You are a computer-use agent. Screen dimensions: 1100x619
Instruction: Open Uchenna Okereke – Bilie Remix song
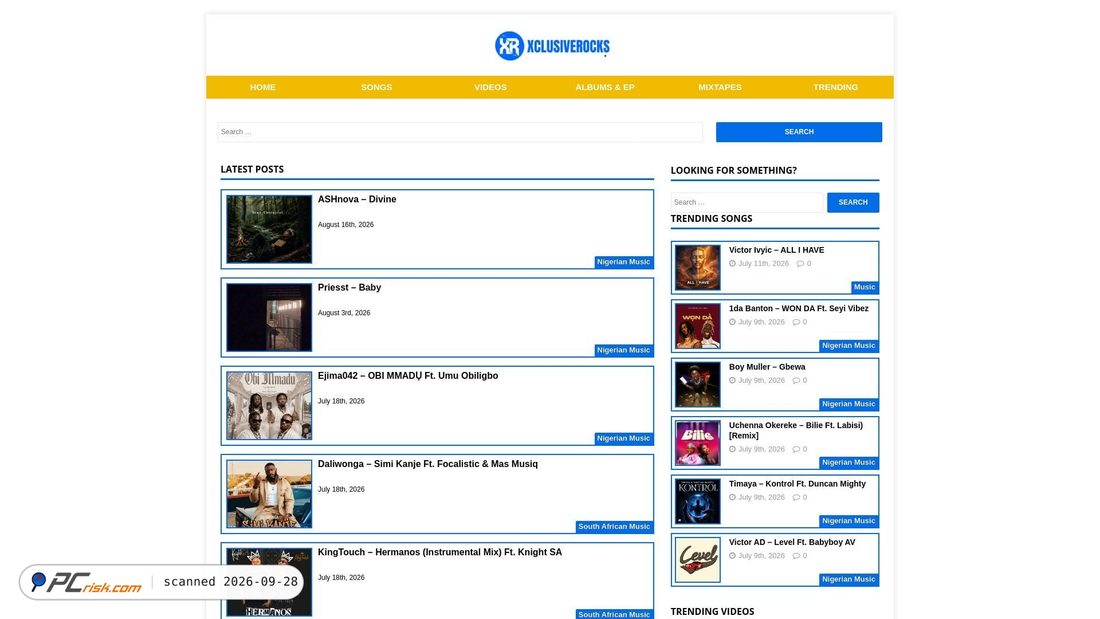[796, 430]
